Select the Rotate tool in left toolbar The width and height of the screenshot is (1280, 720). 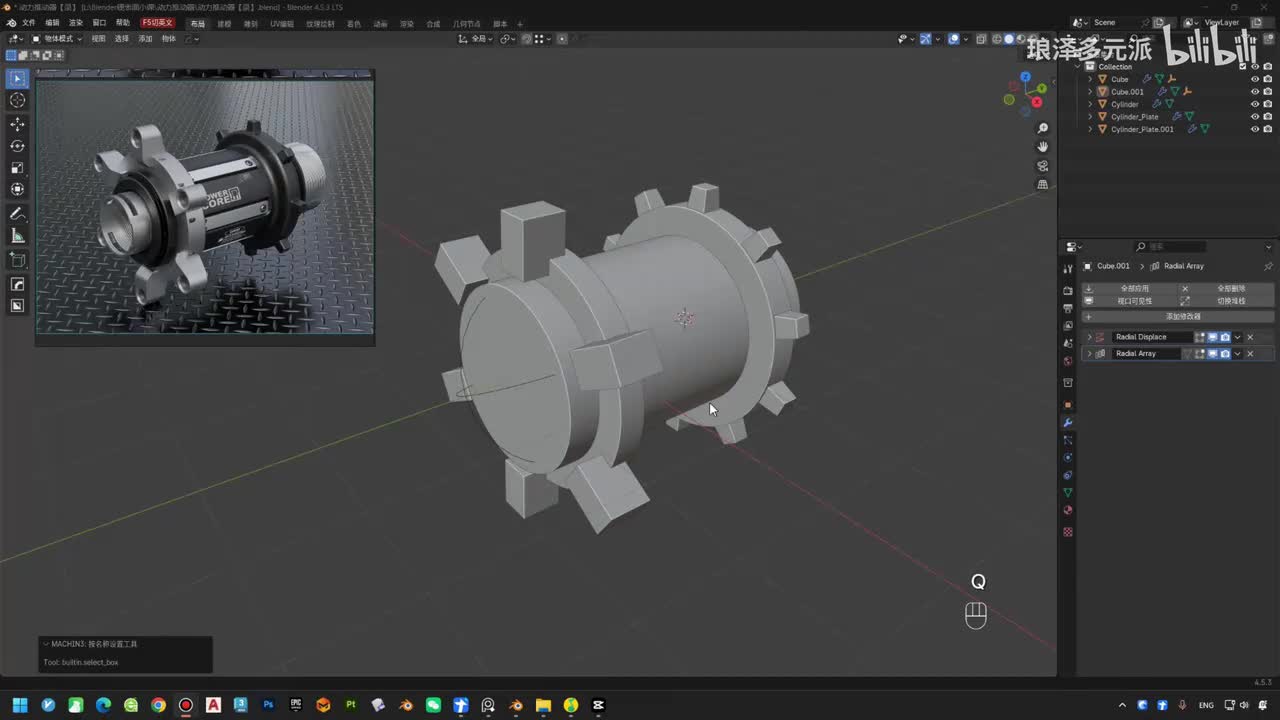tap(17, 146)
